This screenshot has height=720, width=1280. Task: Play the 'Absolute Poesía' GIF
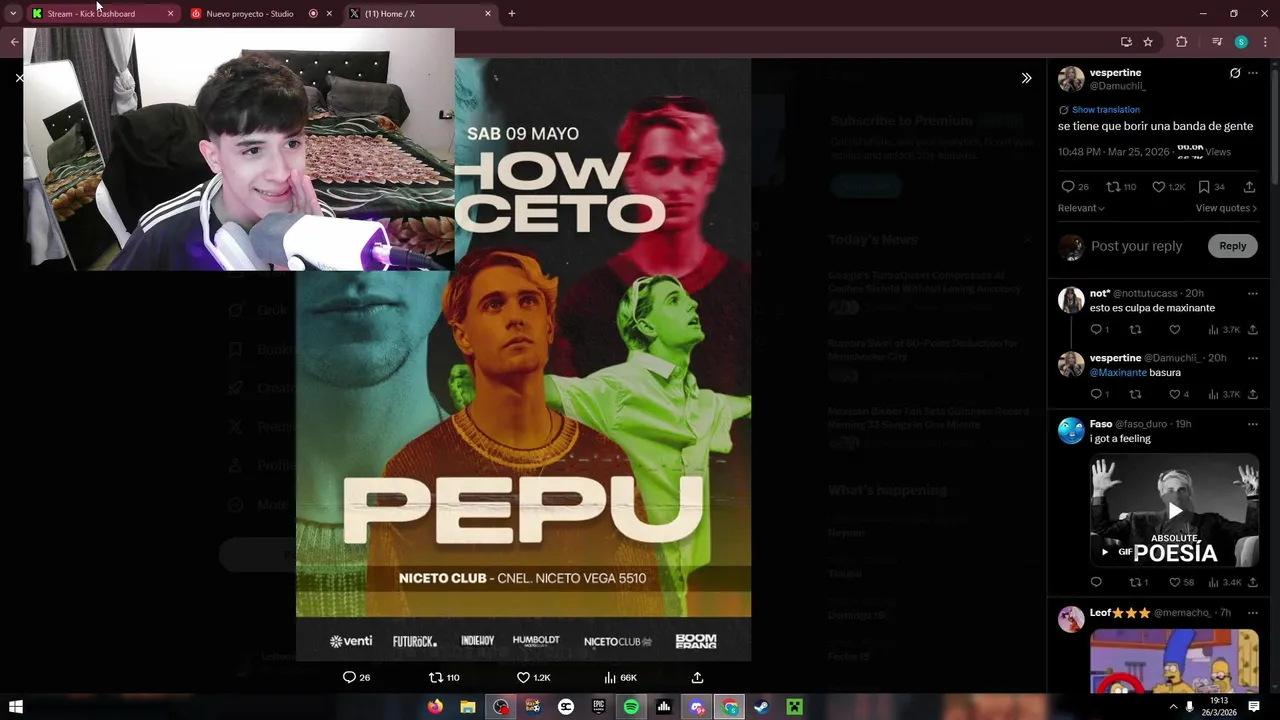tap(1175, 511)
